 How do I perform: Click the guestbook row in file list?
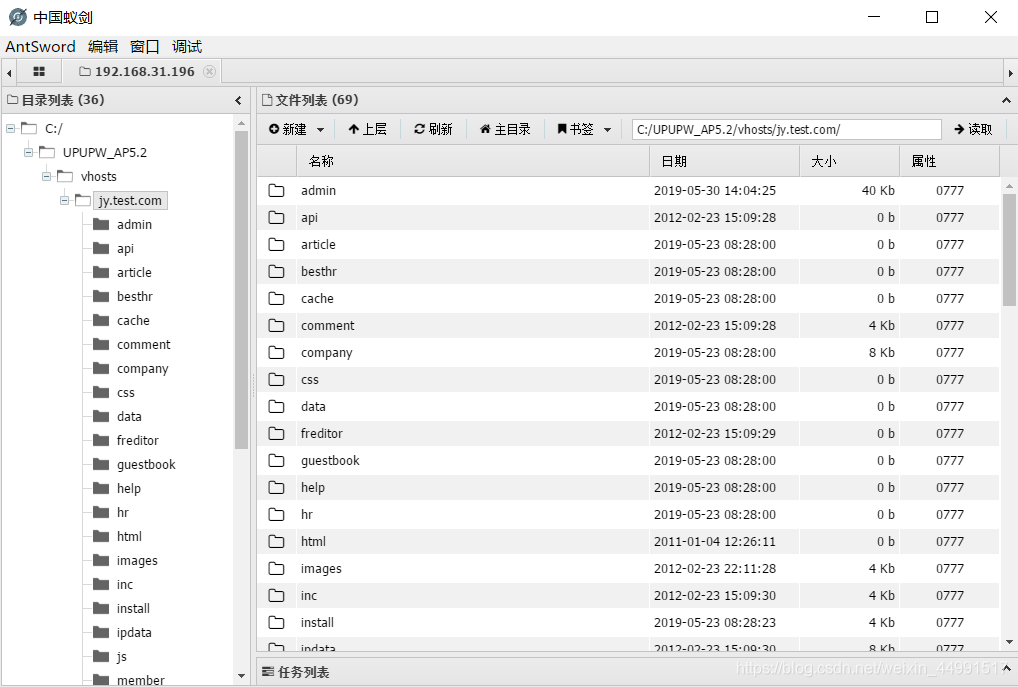click(628, 460)
